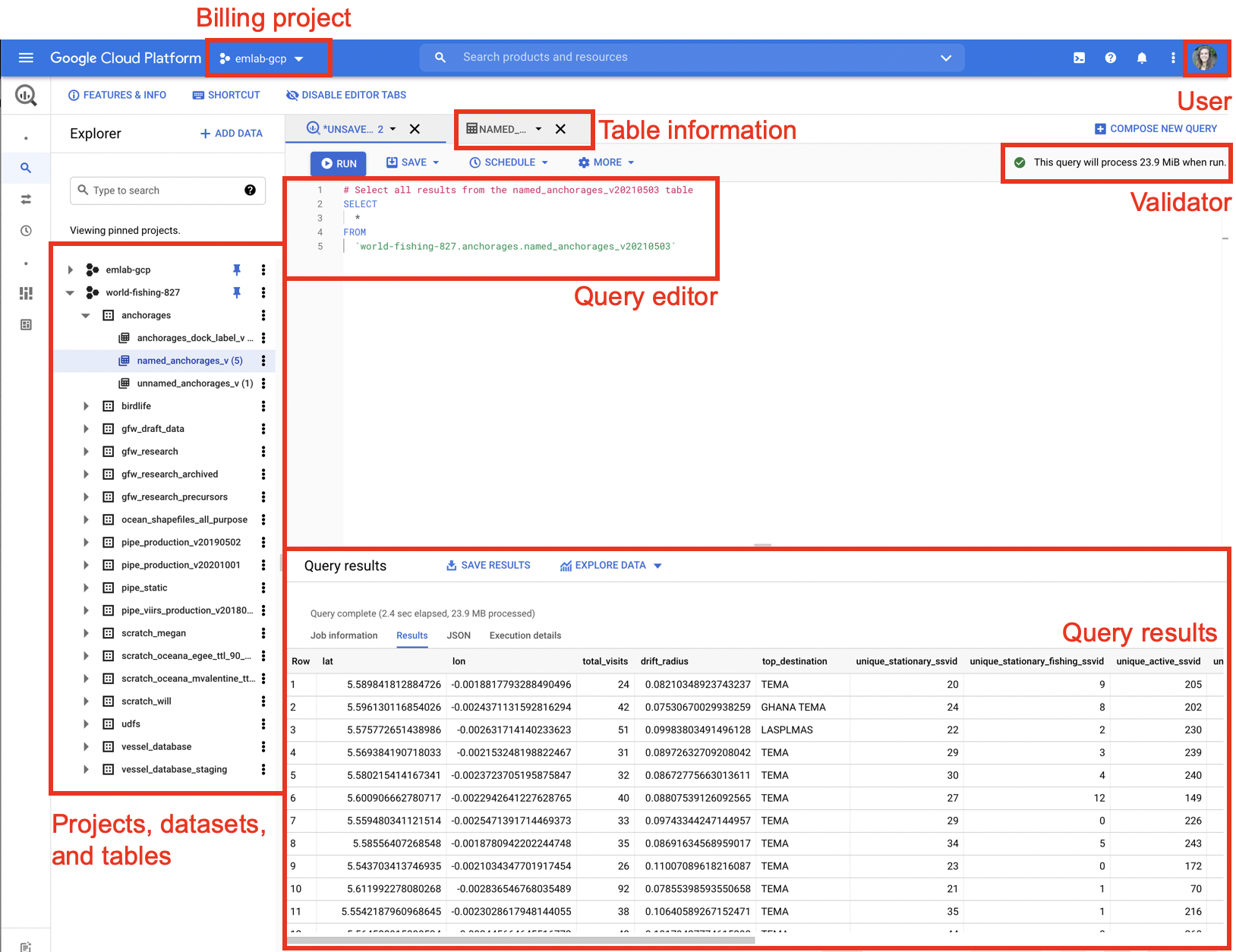Screen dimensions: 1236x952
Task: Collapse the anchorages dataset
Action: tap(86, 315)
